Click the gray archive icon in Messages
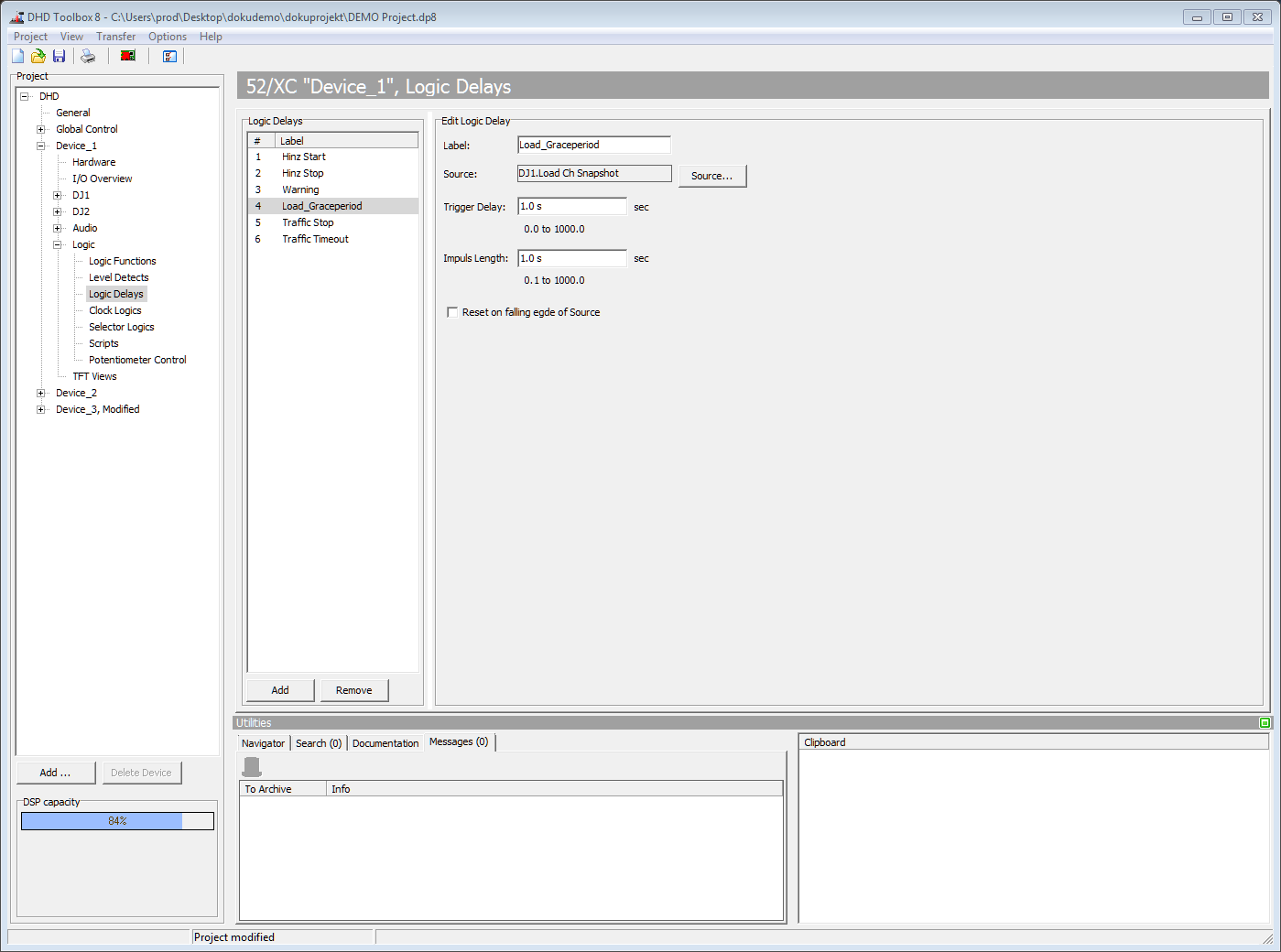1281x952 pixels. [252, 766]
